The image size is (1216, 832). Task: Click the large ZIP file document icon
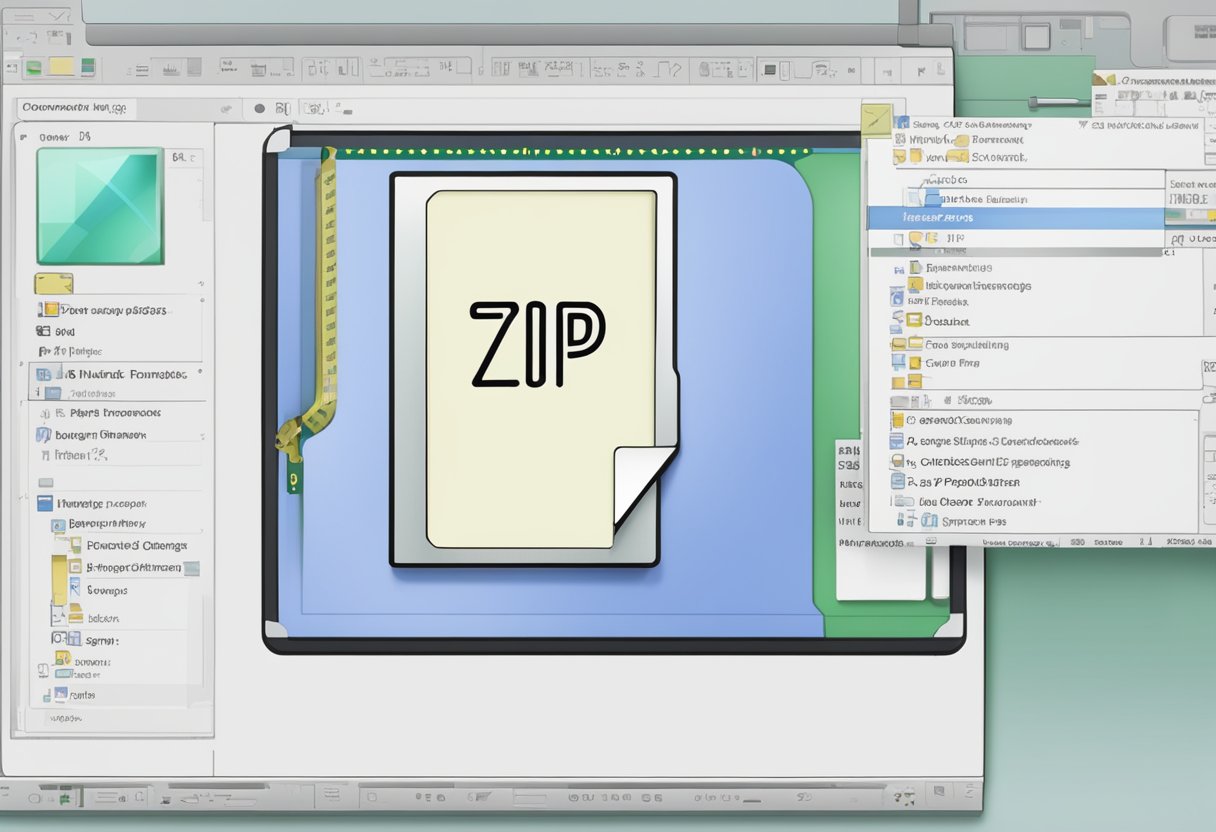pos(540,365)
